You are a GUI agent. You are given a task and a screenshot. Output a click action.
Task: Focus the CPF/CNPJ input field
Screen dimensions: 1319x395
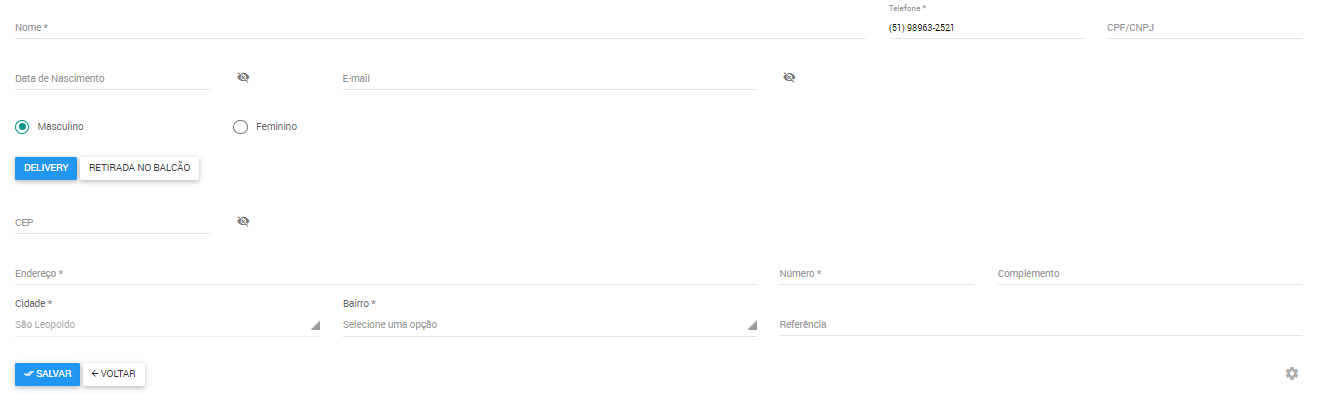1204,28
